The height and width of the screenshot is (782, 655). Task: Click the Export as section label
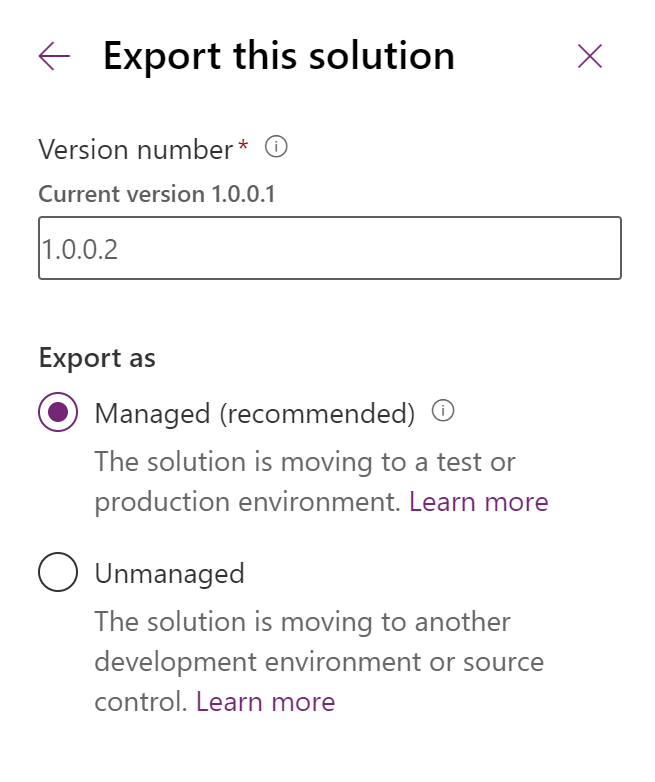(97, 357)
